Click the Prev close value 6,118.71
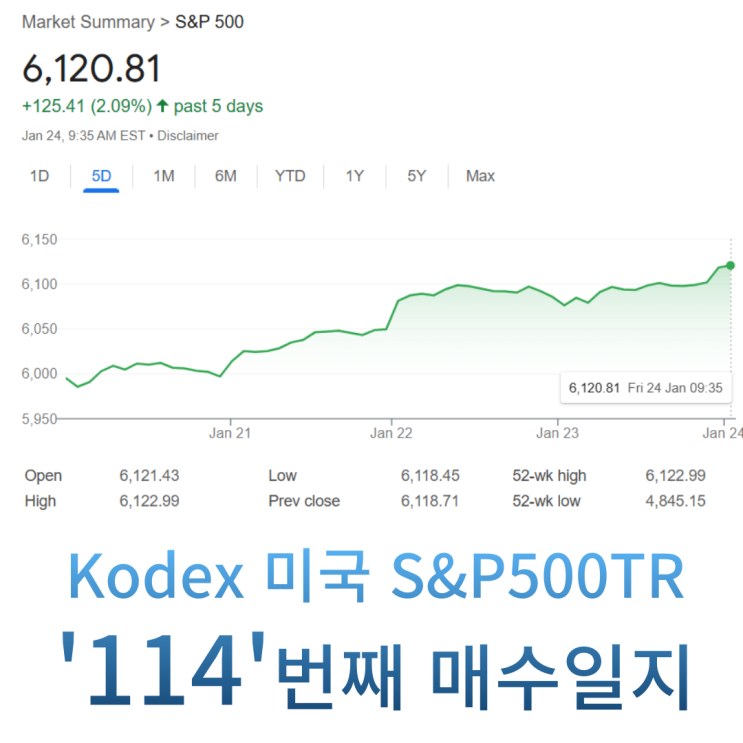 [430, 501]
